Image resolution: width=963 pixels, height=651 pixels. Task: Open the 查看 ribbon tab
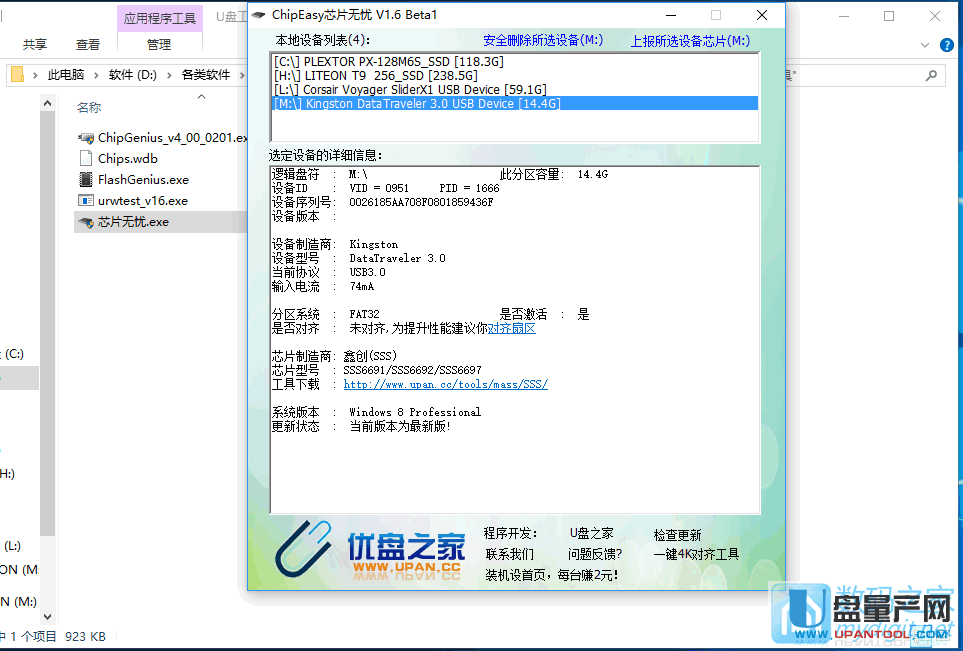coord(88,45)
